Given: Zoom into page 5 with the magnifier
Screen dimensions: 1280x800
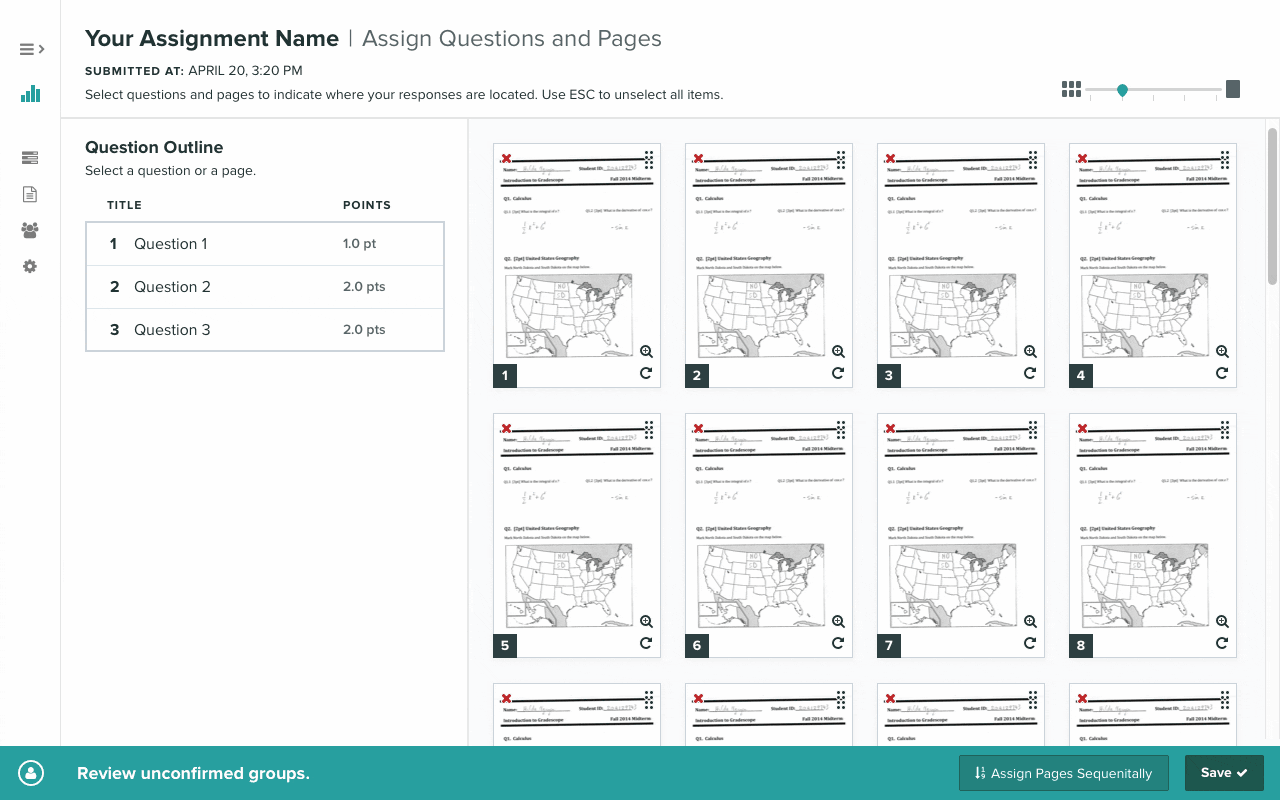Looking at the screenshot, I should tap(646, 621).
